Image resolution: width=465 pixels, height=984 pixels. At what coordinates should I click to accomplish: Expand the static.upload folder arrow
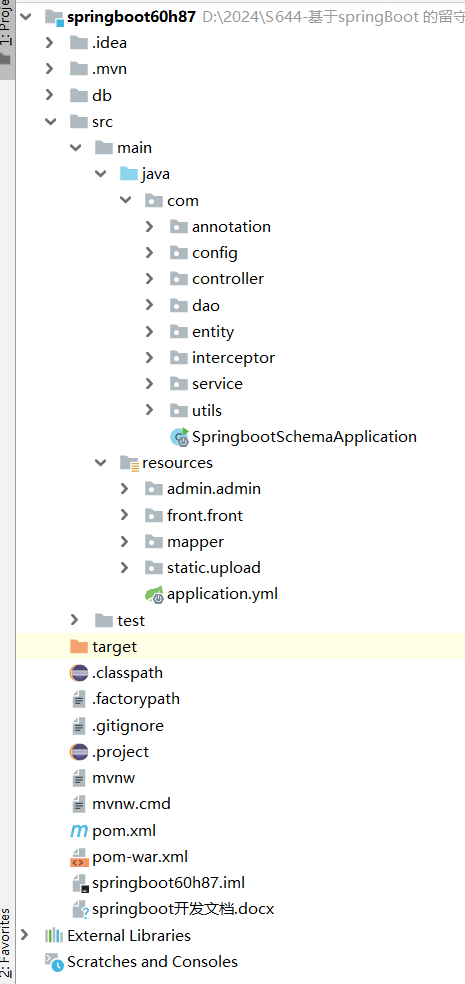click(x=124, y=567)
